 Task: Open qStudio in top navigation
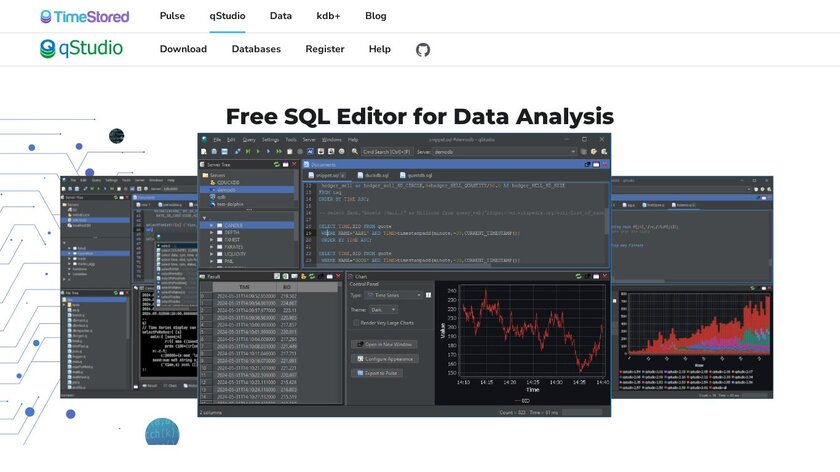point(227,16)
